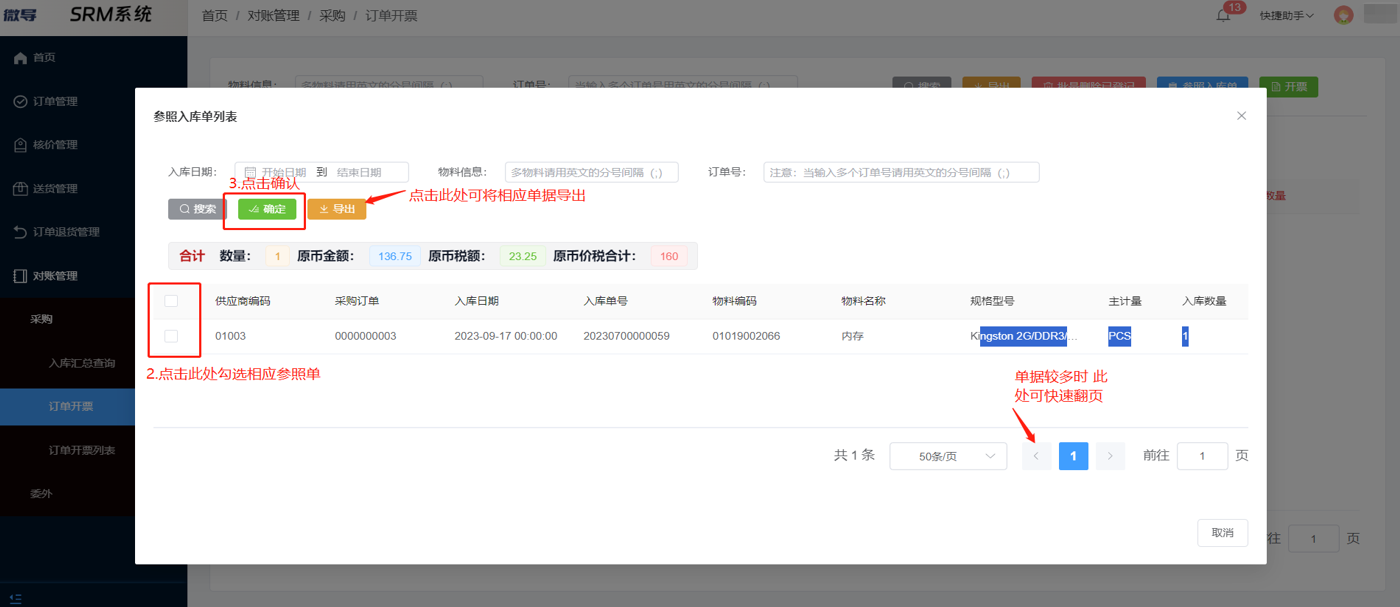Image resolution: width=1400 pixels, height=607 pixels.
Task: Click the 送货管理 sidebar icon
Action: coord(20,188)
